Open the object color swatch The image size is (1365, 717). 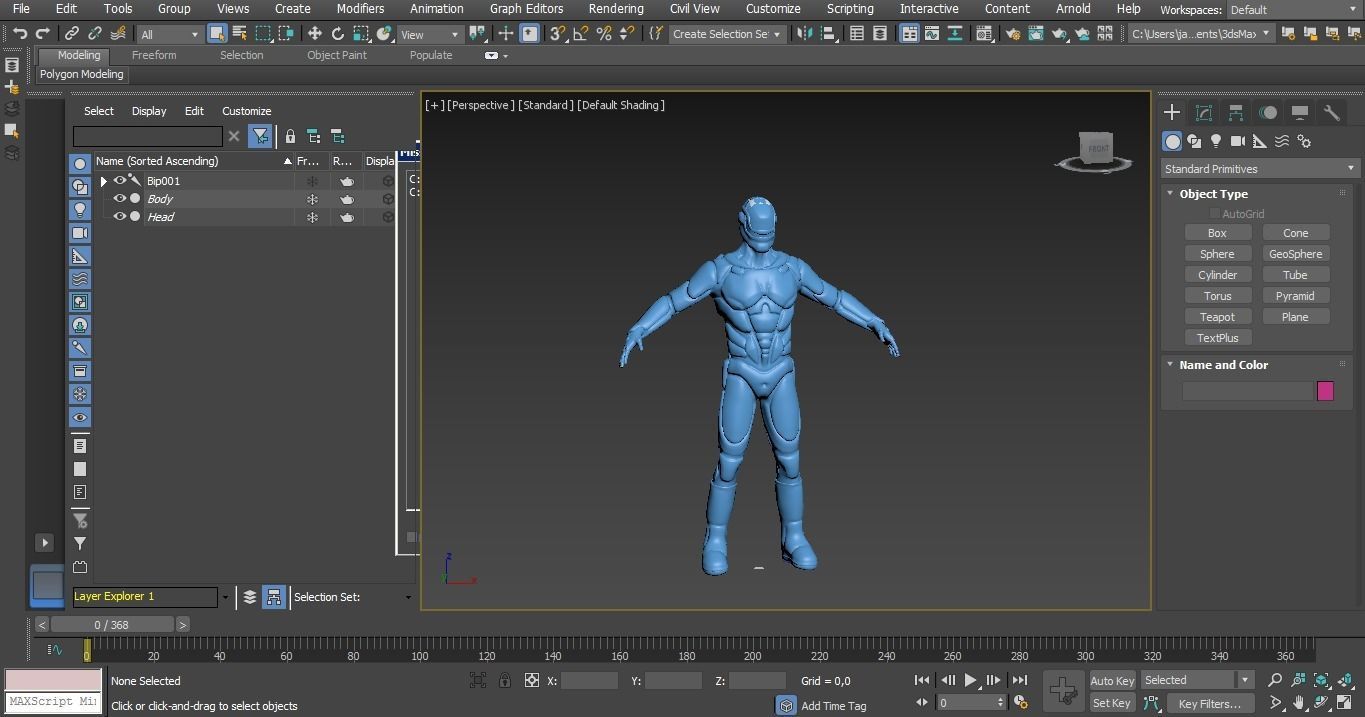(x=1325, y=391)
